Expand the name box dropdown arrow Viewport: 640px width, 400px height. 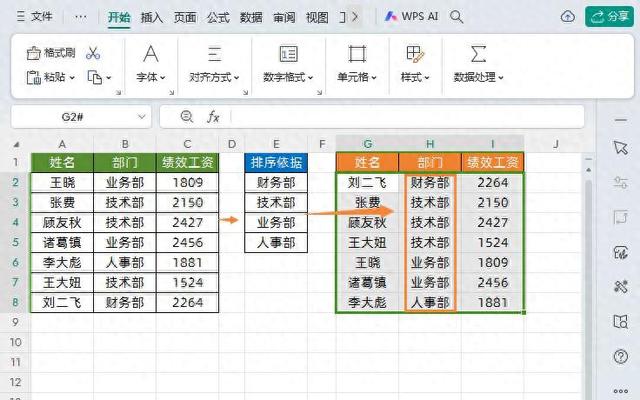pos(142,117)
